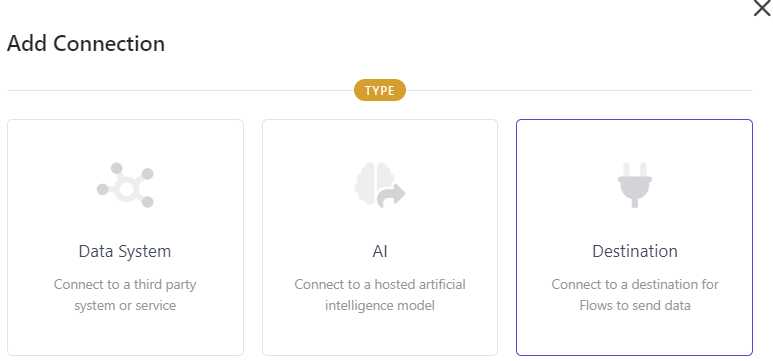Close the Add Connection dialog
This screenshot has width=773, height=361.
coord(762,8)
